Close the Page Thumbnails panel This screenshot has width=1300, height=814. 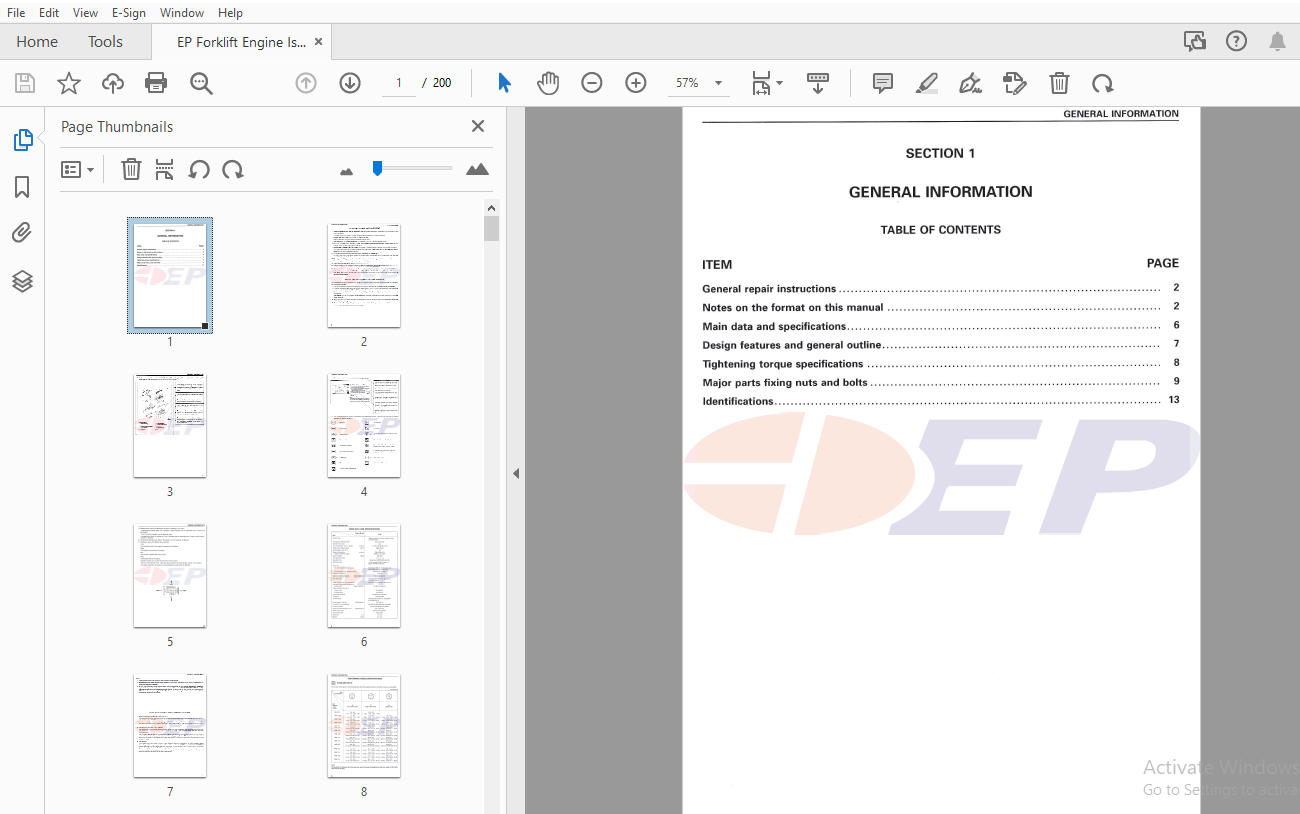[478, 126]
